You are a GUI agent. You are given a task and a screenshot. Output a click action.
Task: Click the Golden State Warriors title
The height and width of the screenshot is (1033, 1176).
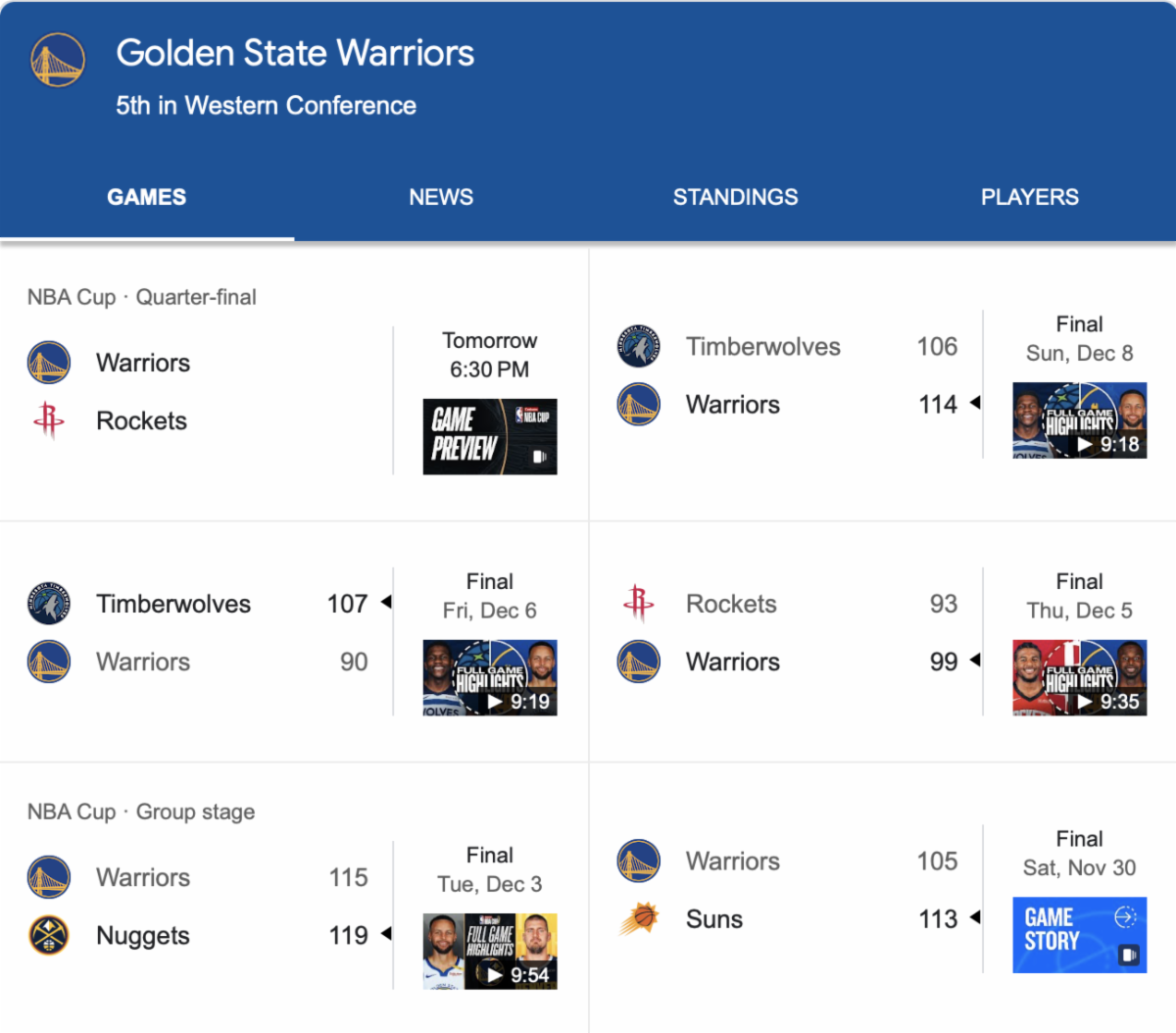[295, 53]
